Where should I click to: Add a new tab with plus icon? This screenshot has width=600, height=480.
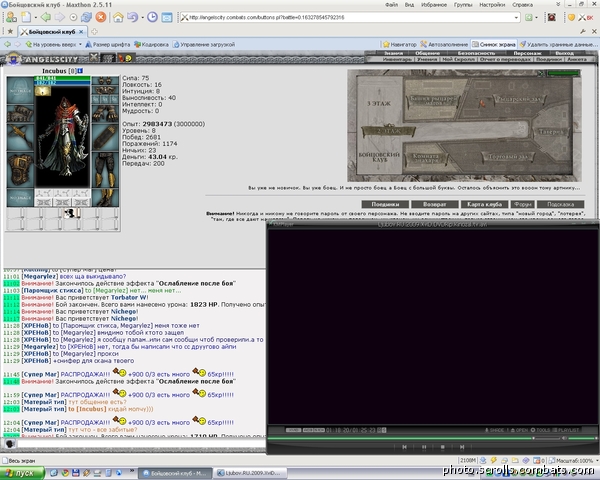[x=94, y=32]
